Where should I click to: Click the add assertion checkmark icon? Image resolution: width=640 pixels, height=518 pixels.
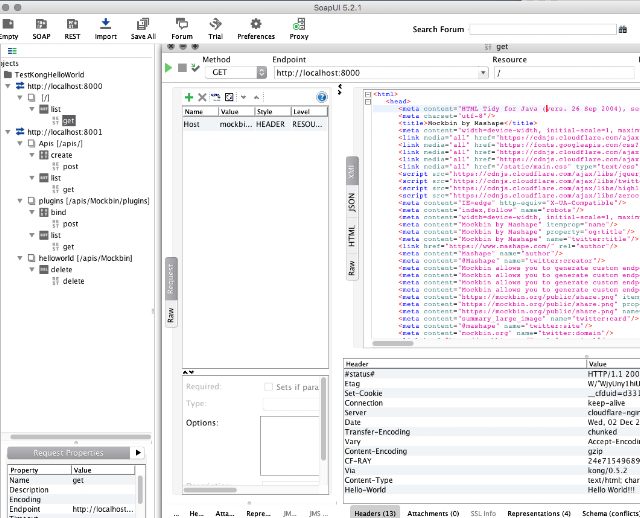click(x=196, y=68)
